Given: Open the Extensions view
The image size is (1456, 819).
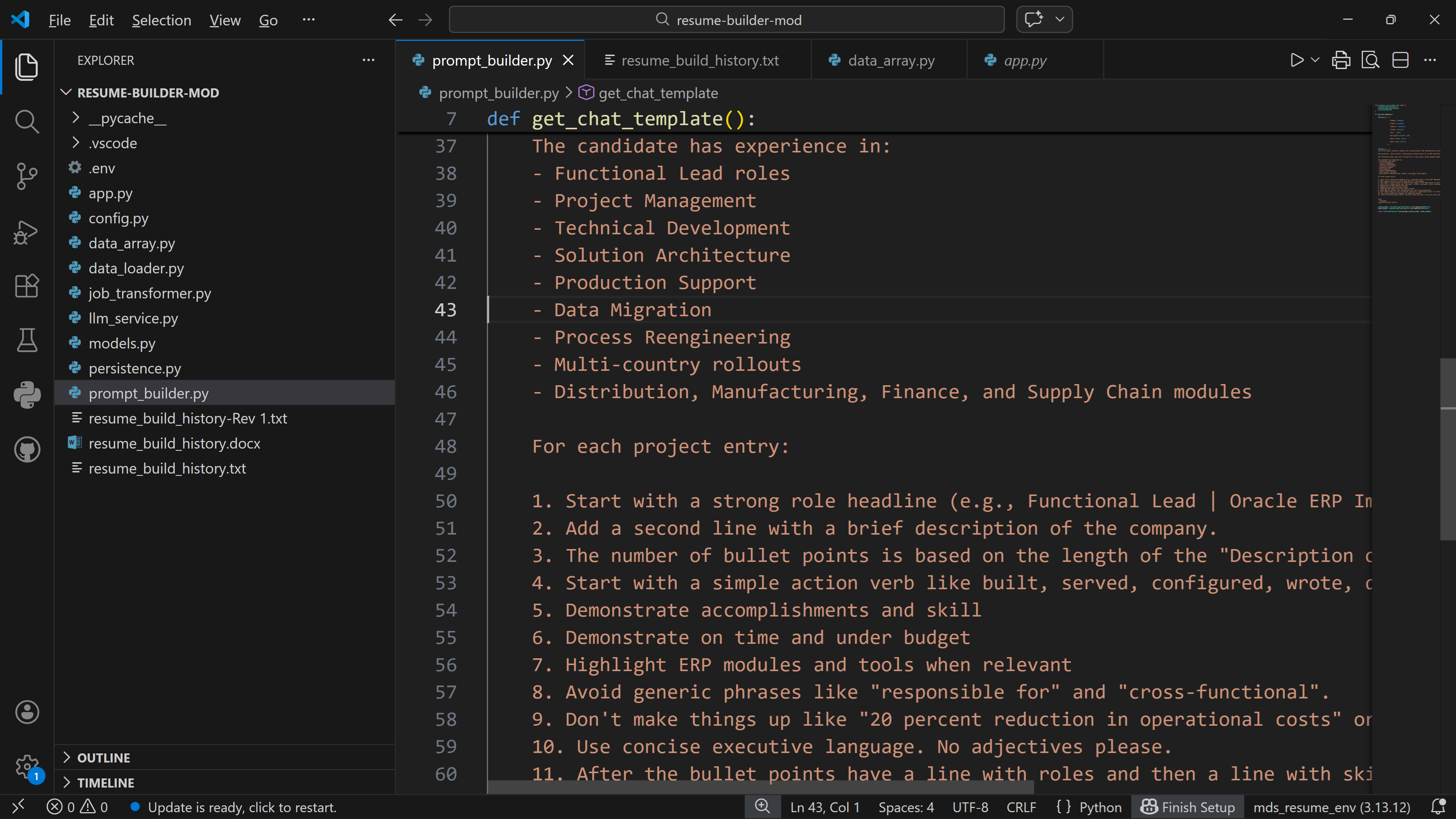Looking at the screenshot, I should coord(27,286).
